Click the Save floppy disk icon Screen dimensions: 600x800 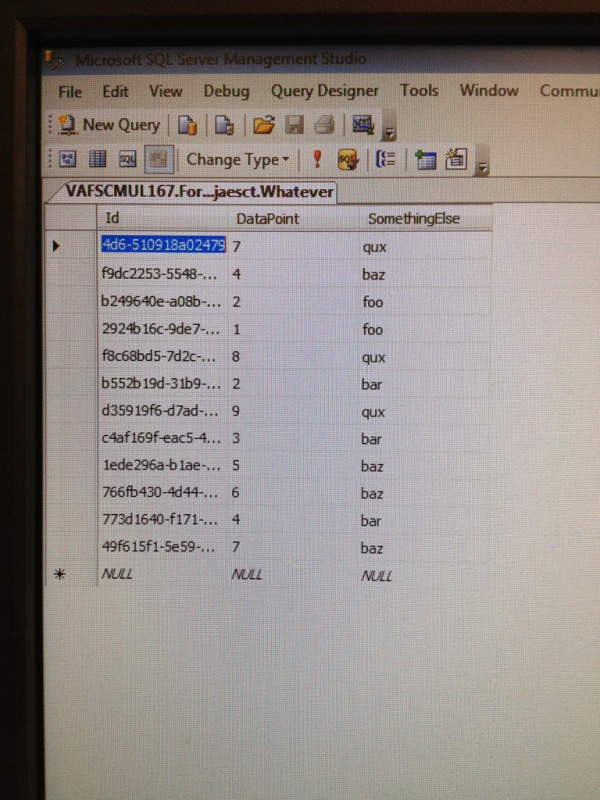point(294,125)
